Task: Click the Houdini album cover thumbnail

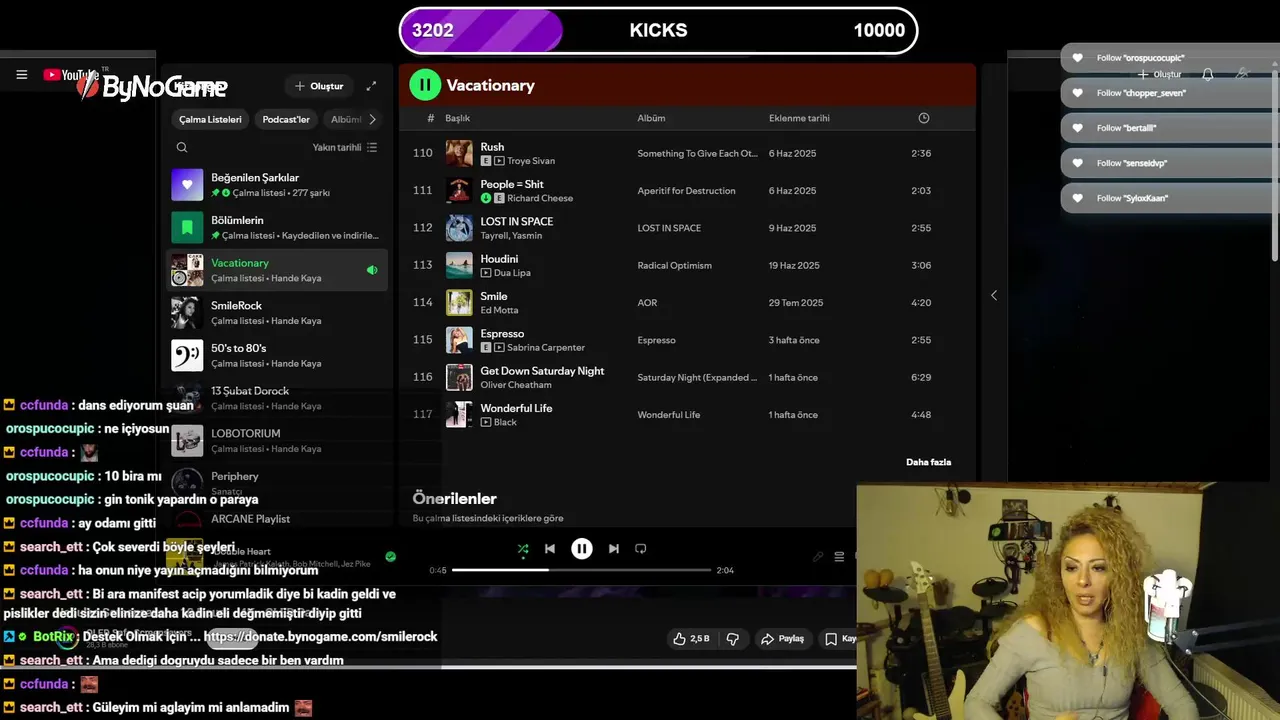Action: coord(459,265)
